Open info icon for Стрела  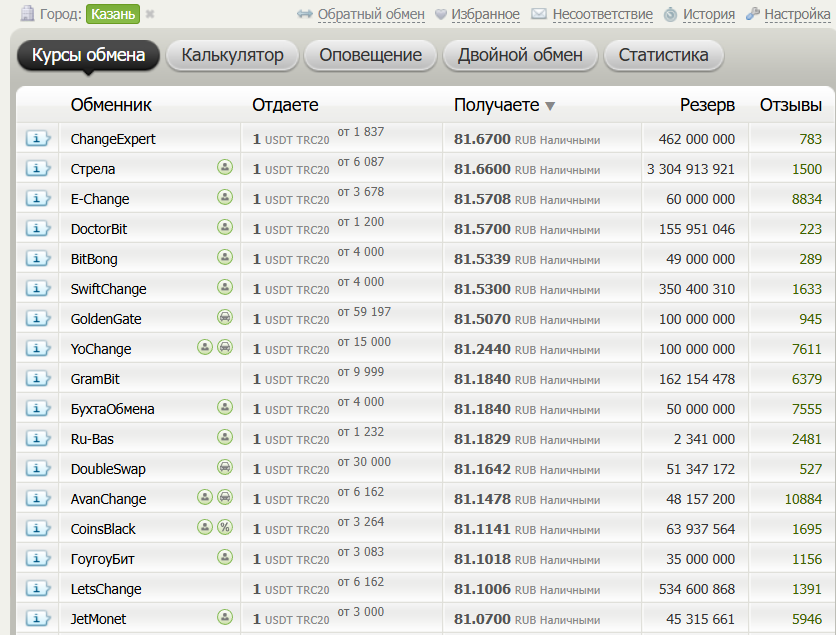click(37, 168)
